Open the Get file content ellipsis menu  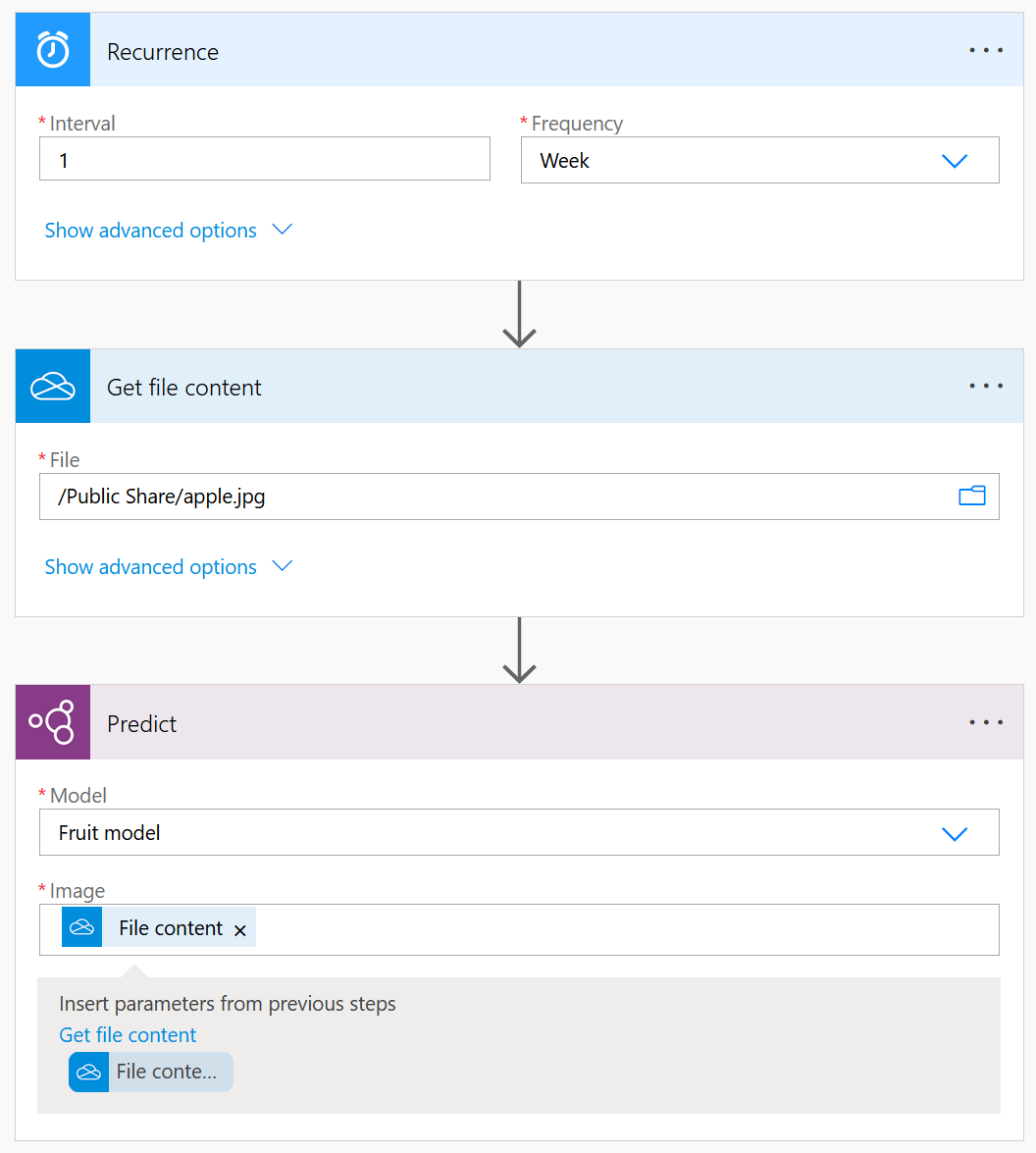(985, 386)
